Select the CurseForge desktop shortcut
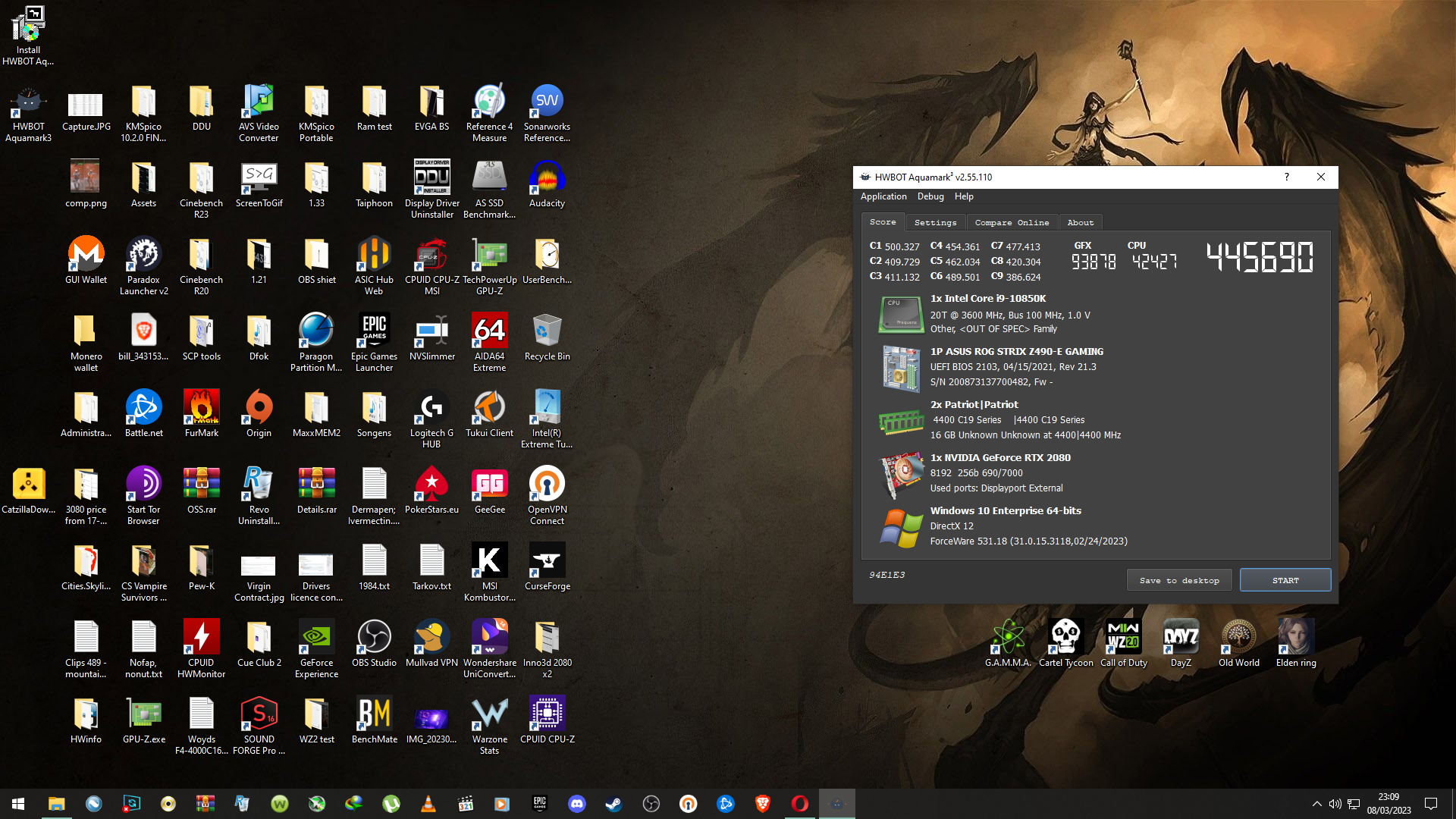 [547, 568]
